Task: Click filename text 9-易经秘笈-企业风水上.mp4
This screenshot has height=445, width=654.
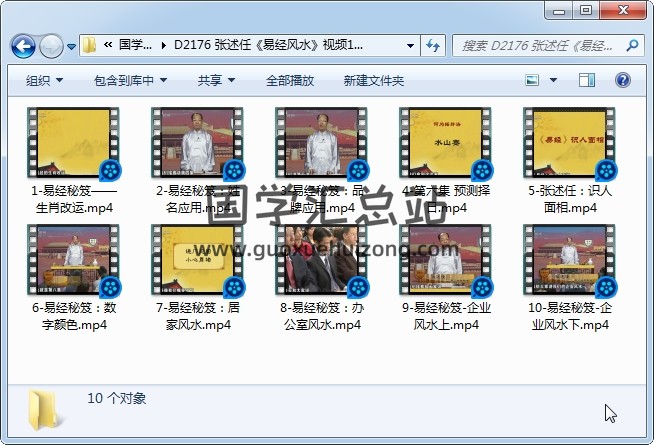Action: [446, 316]
